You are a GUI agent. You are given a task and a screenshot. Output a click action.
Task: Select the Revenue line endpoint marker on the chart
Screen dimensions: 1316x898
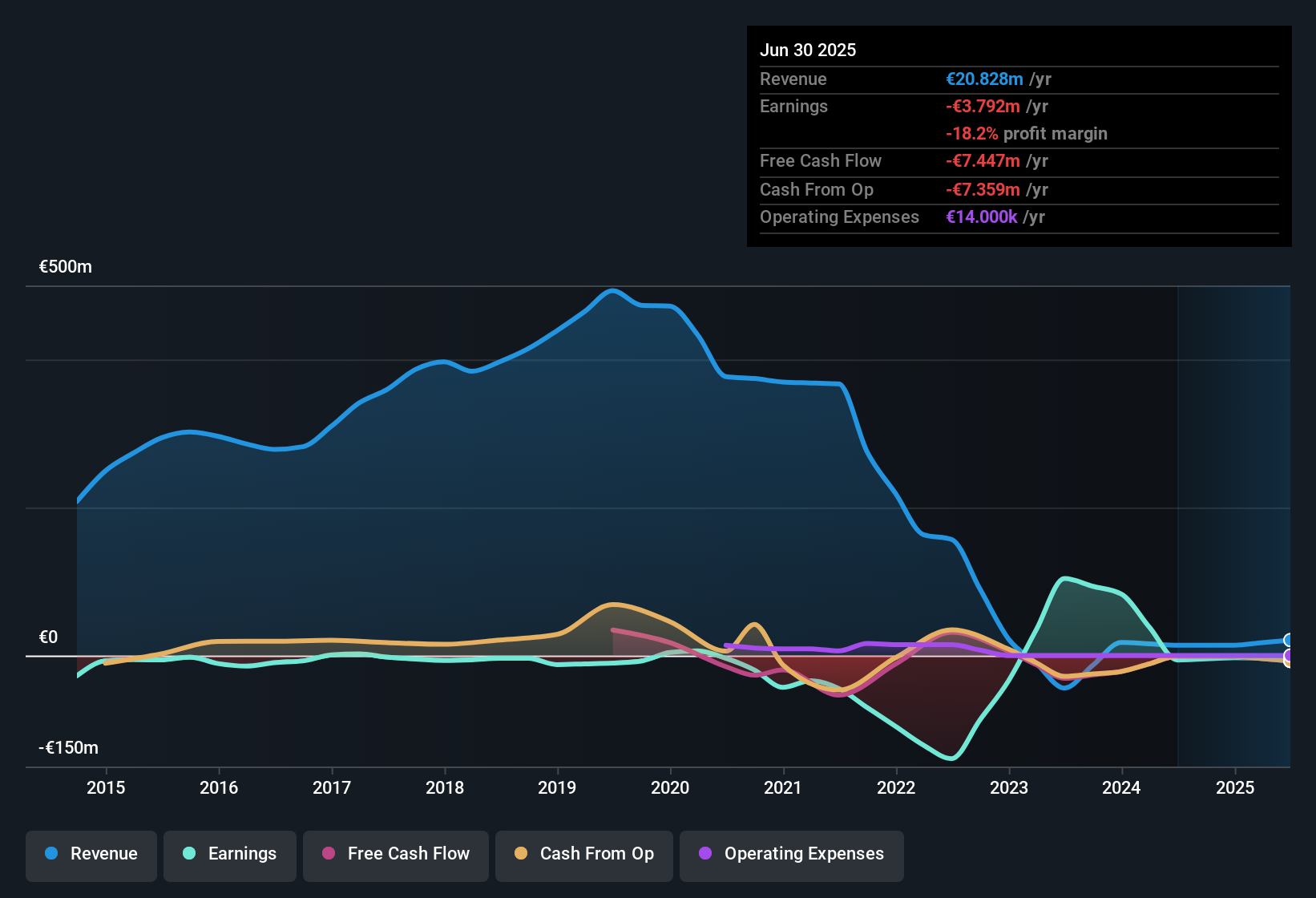[x=1287, y=639]
